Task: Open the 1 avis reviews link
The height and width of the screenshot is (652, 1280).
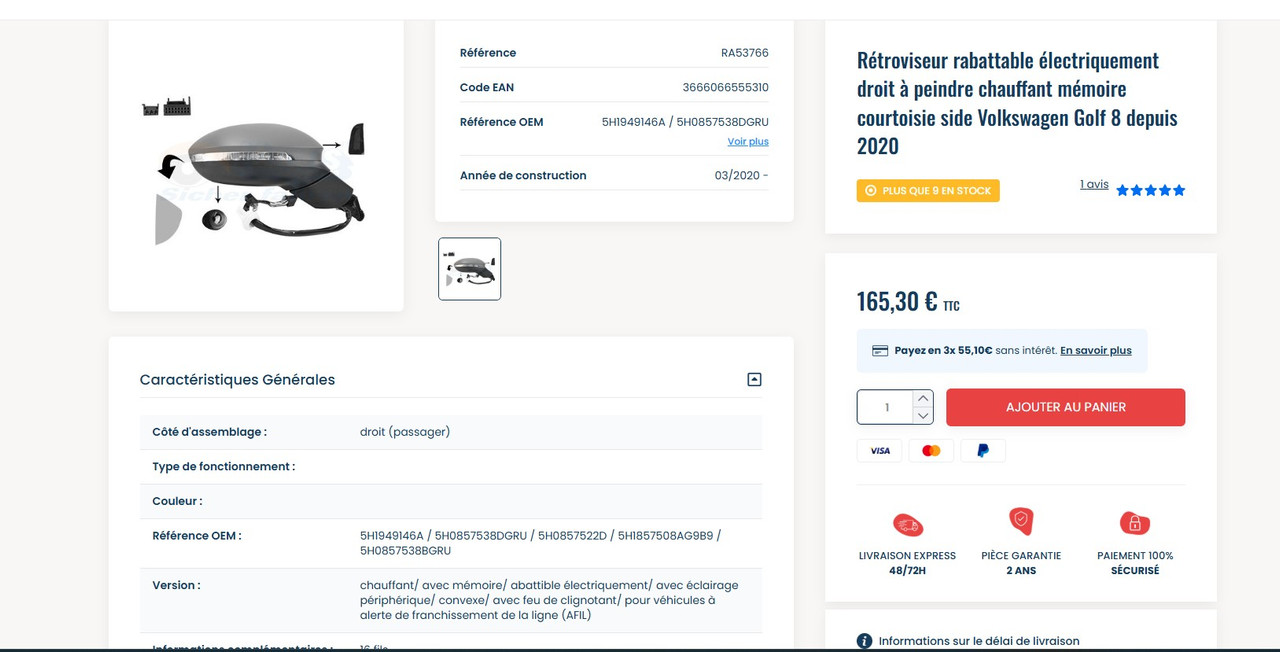Action: (1094, 185)
